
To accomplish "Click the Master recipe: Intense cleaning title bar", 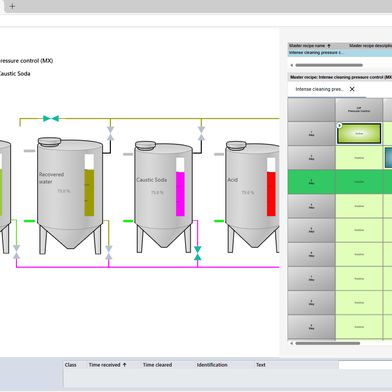I will [340, 77].
